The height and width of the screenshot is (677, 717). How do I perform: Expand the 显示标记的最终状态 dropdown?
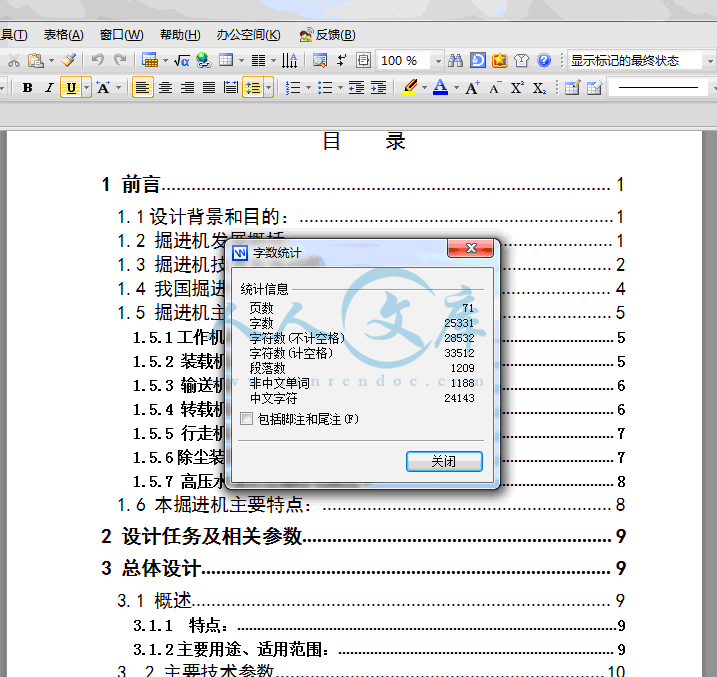click(710, 60)
